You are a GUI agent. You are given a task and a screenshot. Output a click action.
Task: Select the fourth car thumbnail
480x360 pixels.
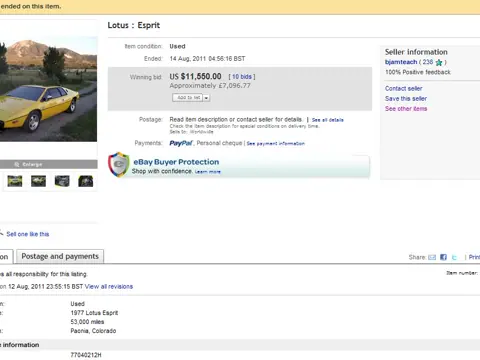point(86,181)
